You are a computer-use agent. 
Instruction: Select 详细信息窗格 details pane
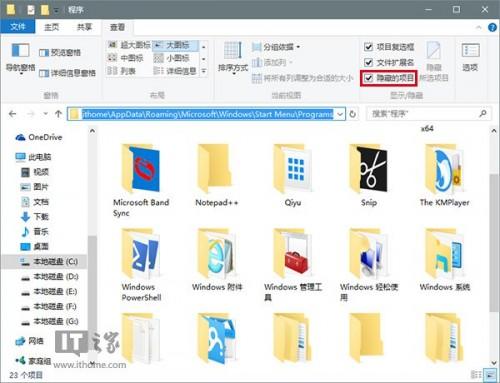(67, 73)
